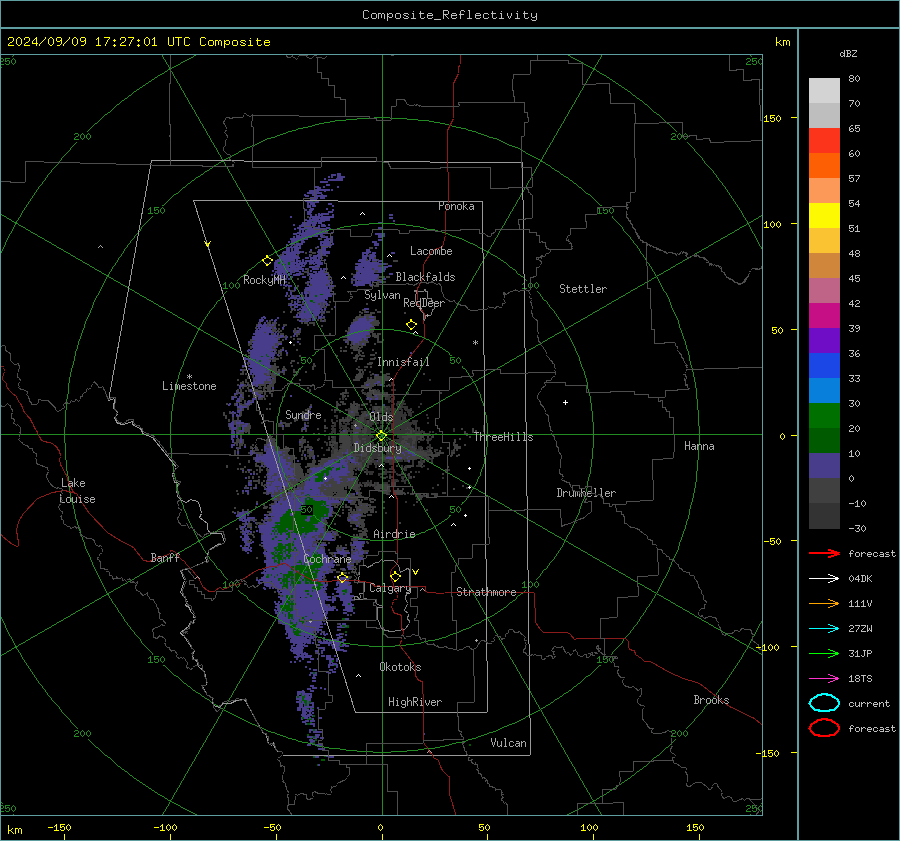Click the Hanna map label
The width and height of the screenshot is (900, 841).
699,446
